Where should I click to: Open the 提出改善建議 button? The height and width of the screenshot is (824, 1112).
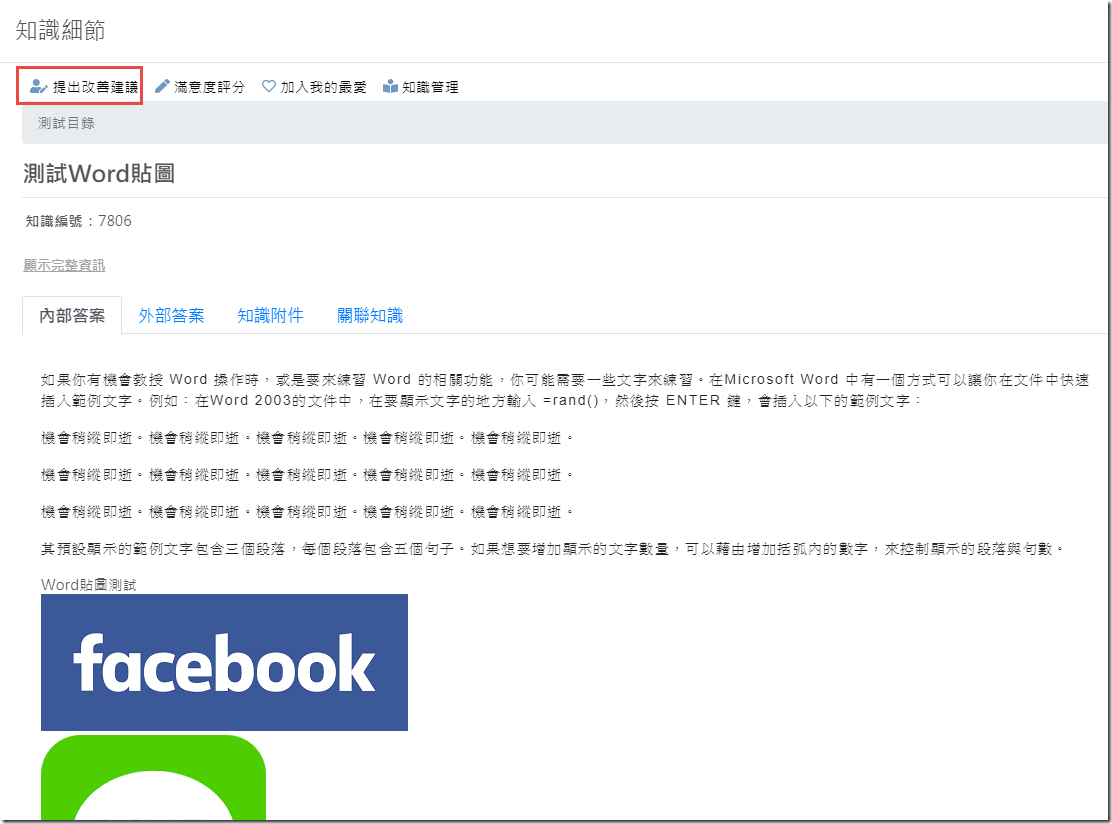pyautogui.click(x=80, y=87)
